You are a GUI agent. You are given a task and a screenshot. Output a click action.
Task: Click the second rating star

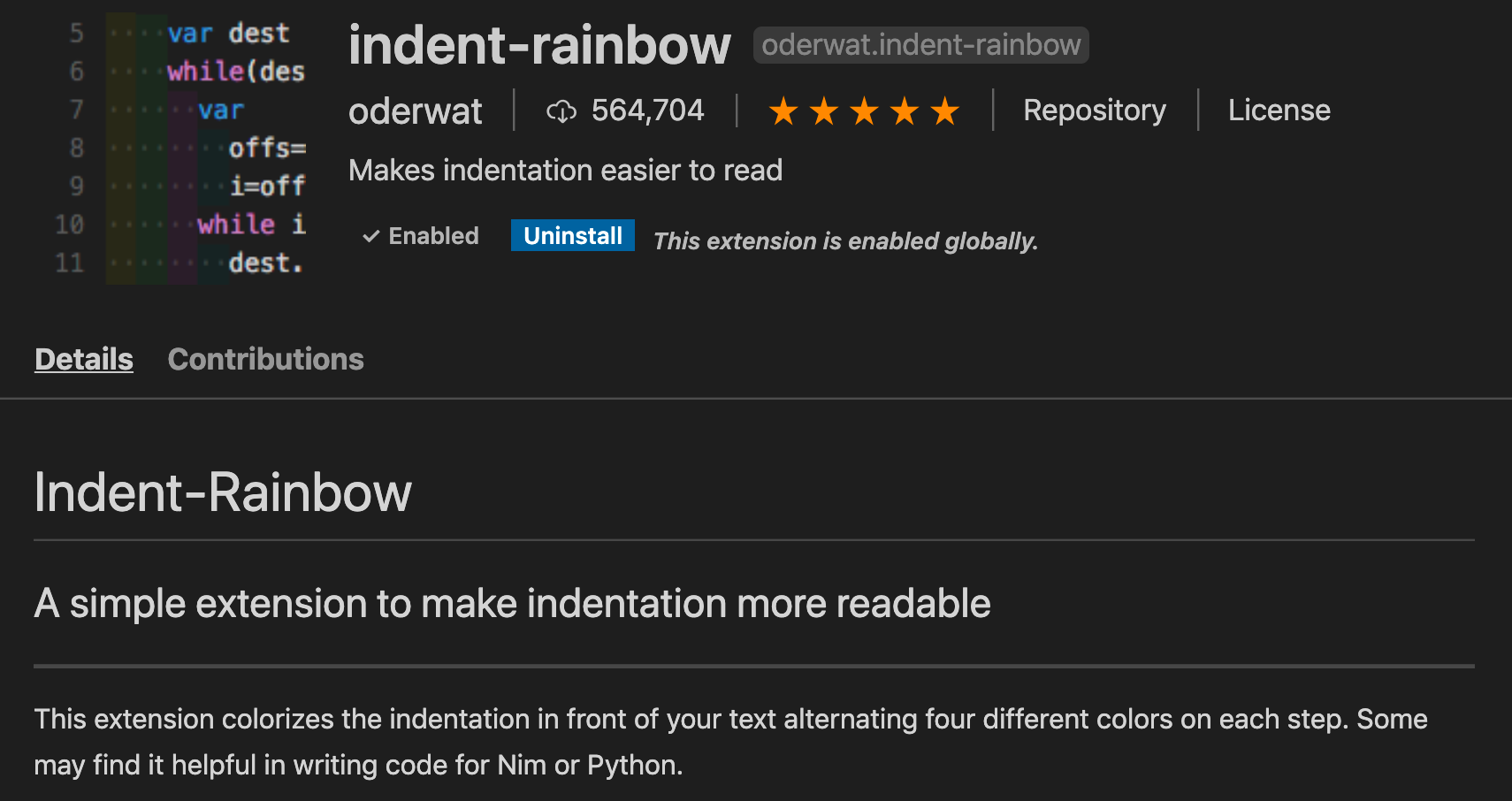(824, 111)
